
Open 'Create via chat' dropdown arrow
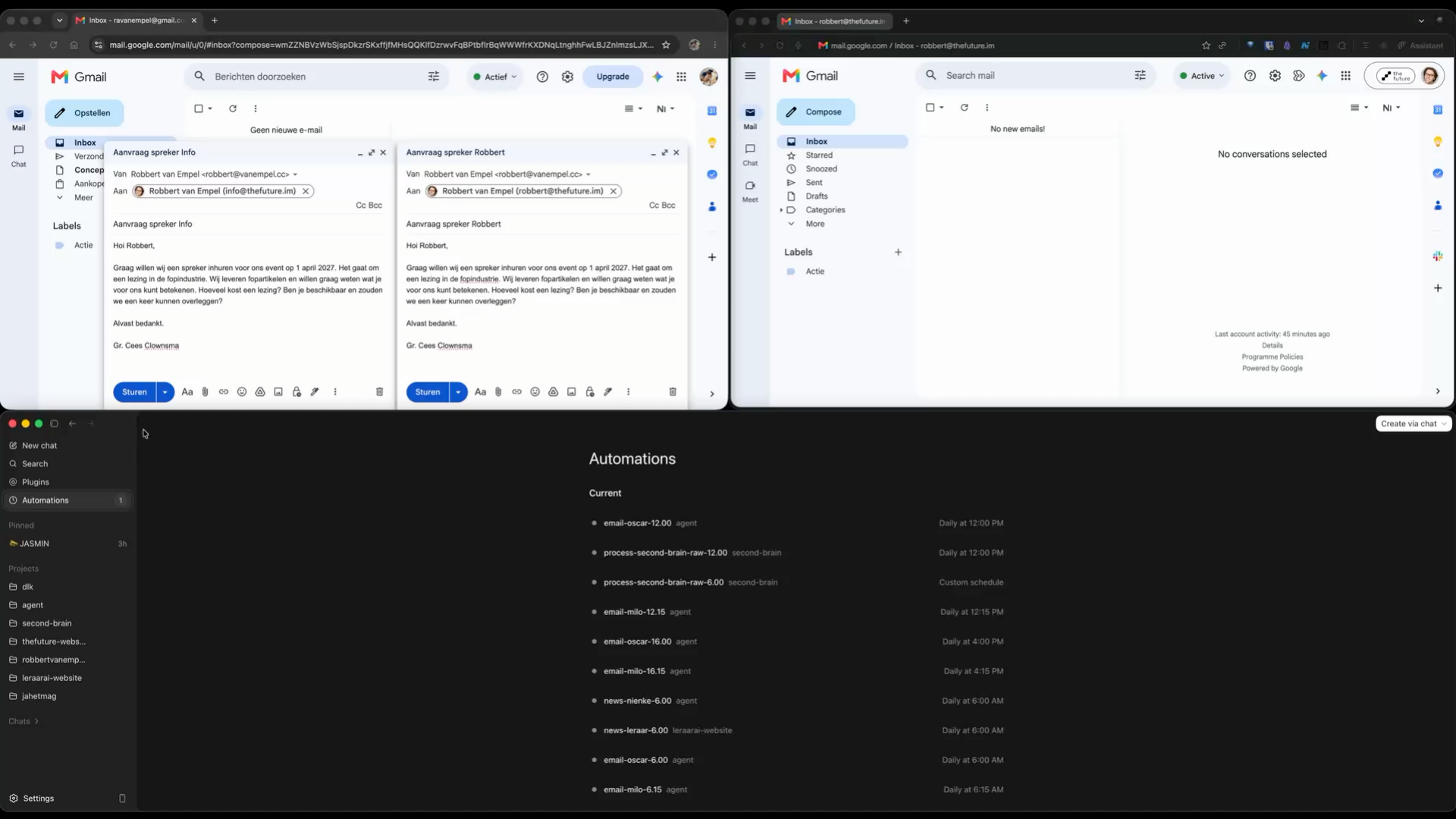point(1444,424)
